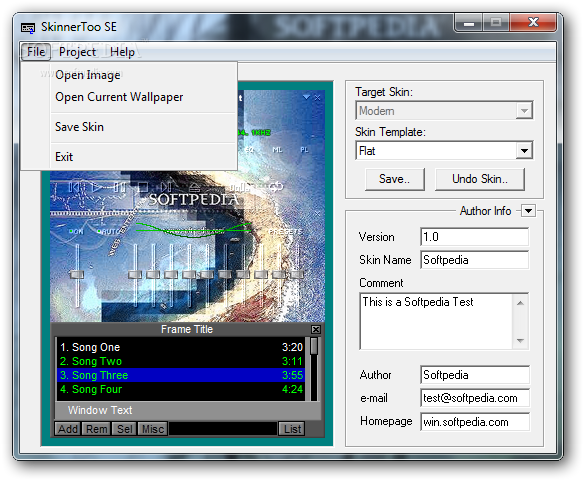Click the Rem playlist button

click(x=96, y=429)
